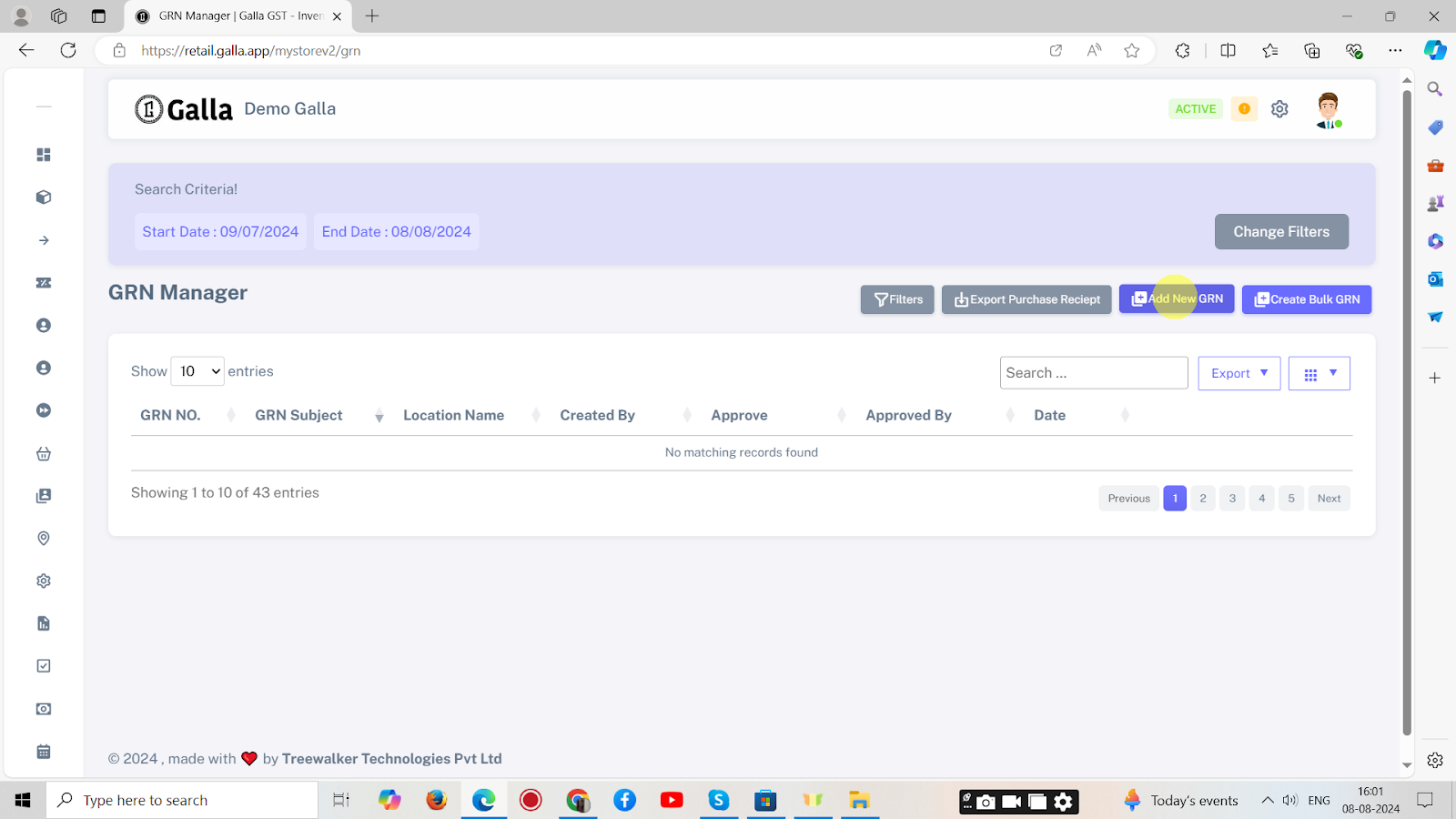Click the Next page button
Screen dimensions: 1456x819
pos(1330,499)
